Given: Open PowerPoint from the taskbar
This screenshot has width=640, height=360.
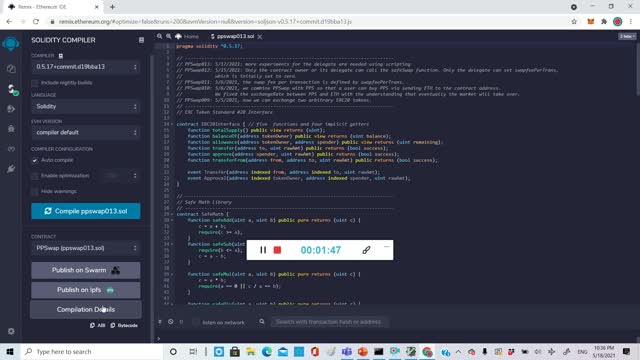Looking at the screenshot, I should point(362,351).
